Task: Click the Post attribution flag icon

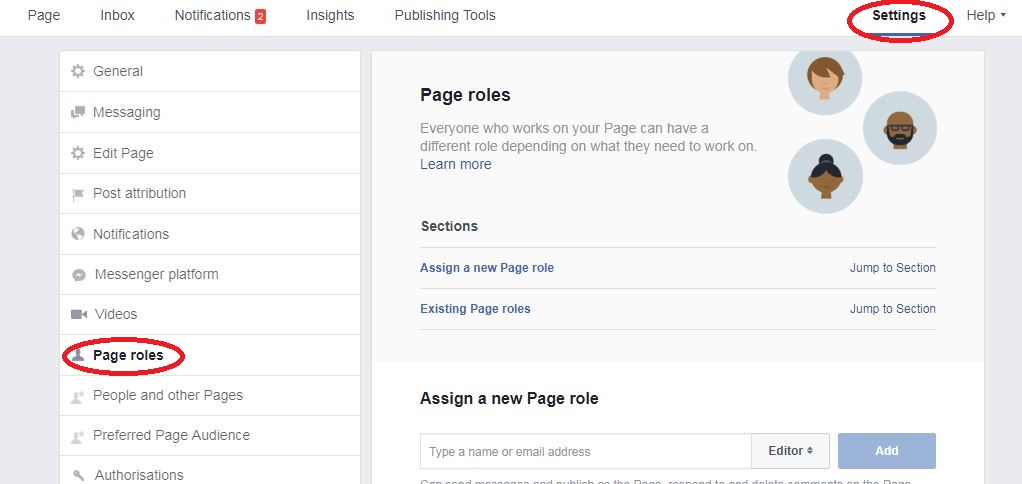Action: pyautogui.click(x=78, y=194)
